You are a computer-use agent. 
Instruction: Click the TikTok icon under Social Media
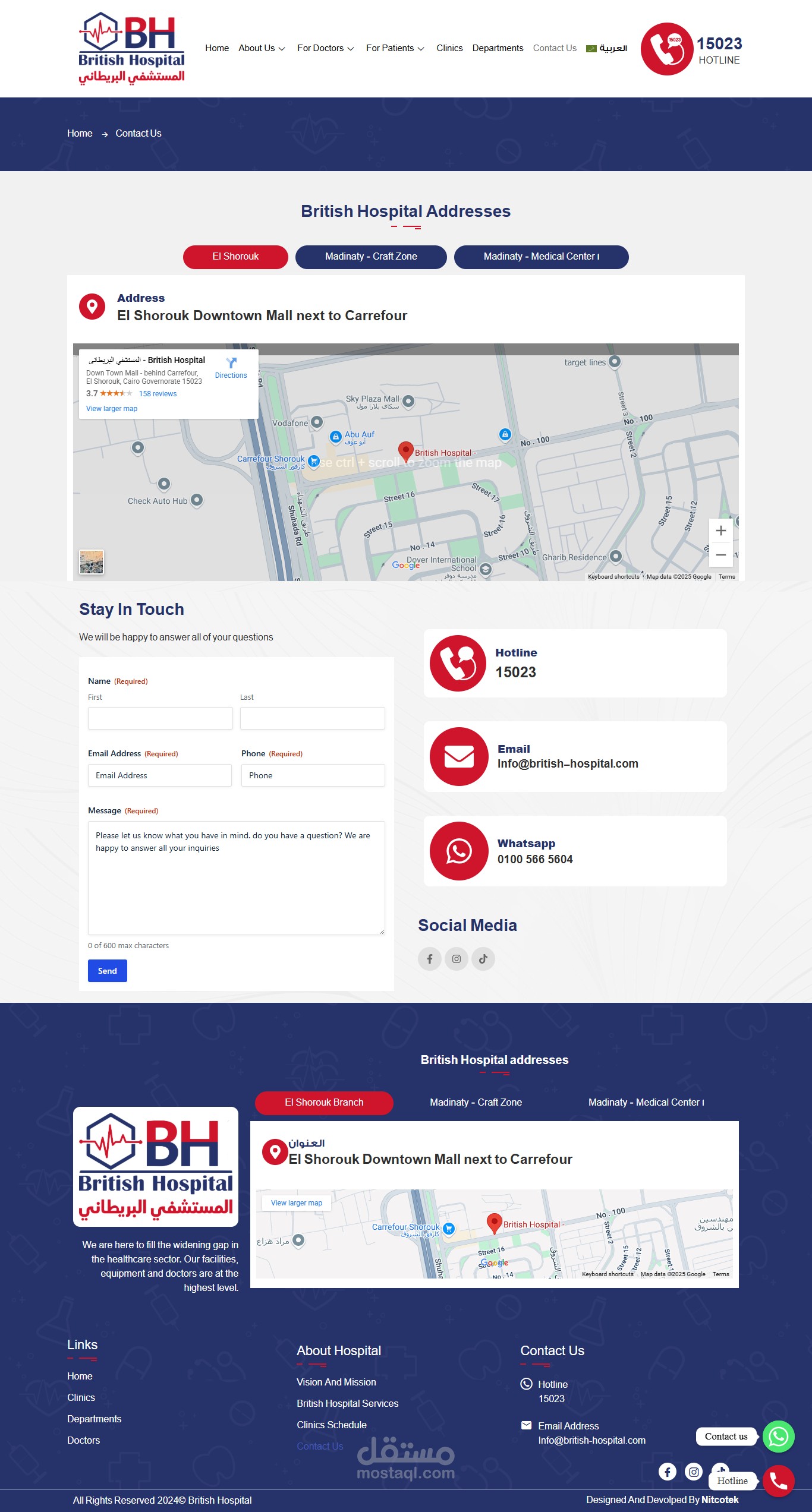click(x=483, y=958)
